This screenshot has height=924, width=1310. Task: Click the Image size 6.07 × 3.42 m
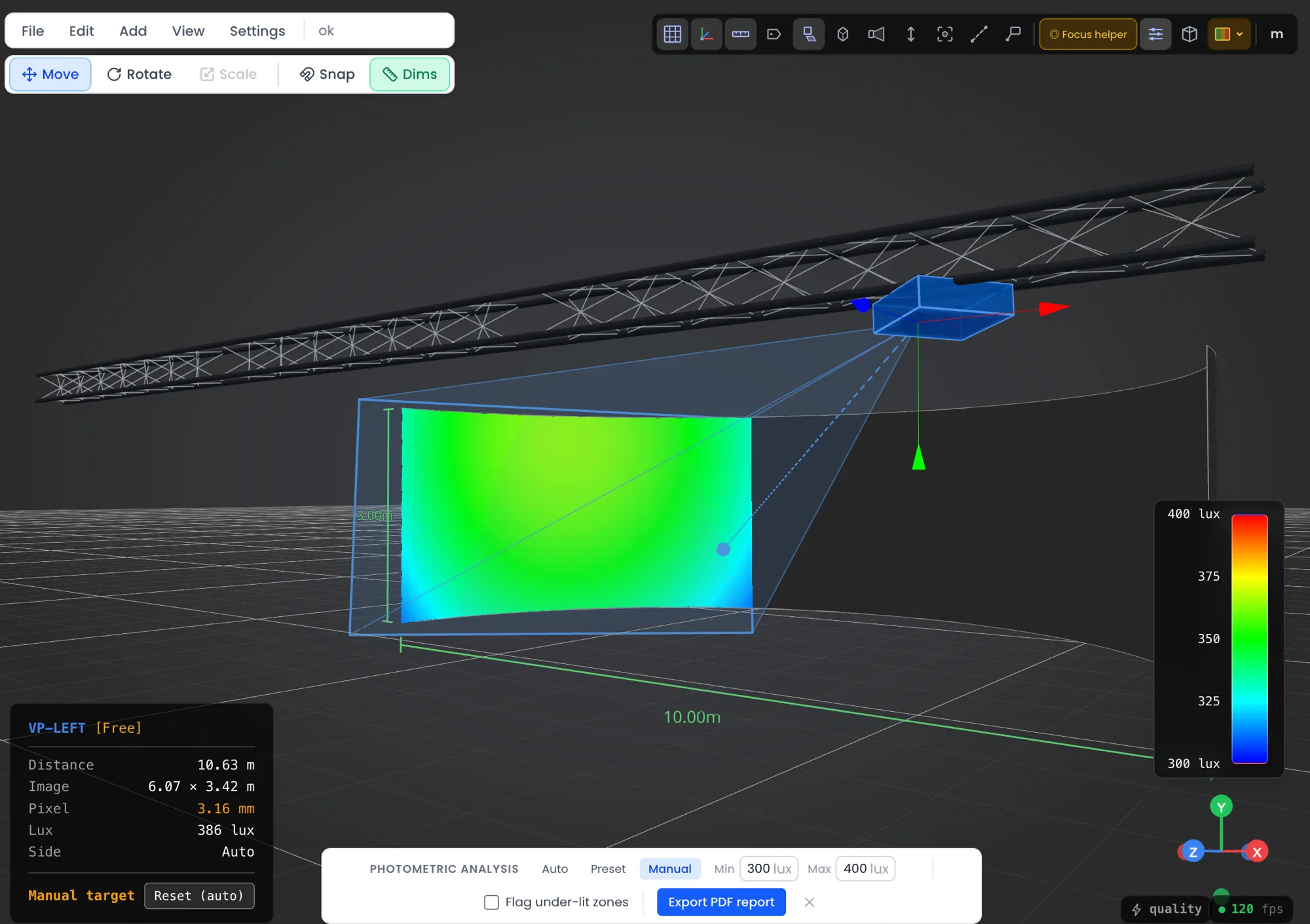(x=201, y=786)
